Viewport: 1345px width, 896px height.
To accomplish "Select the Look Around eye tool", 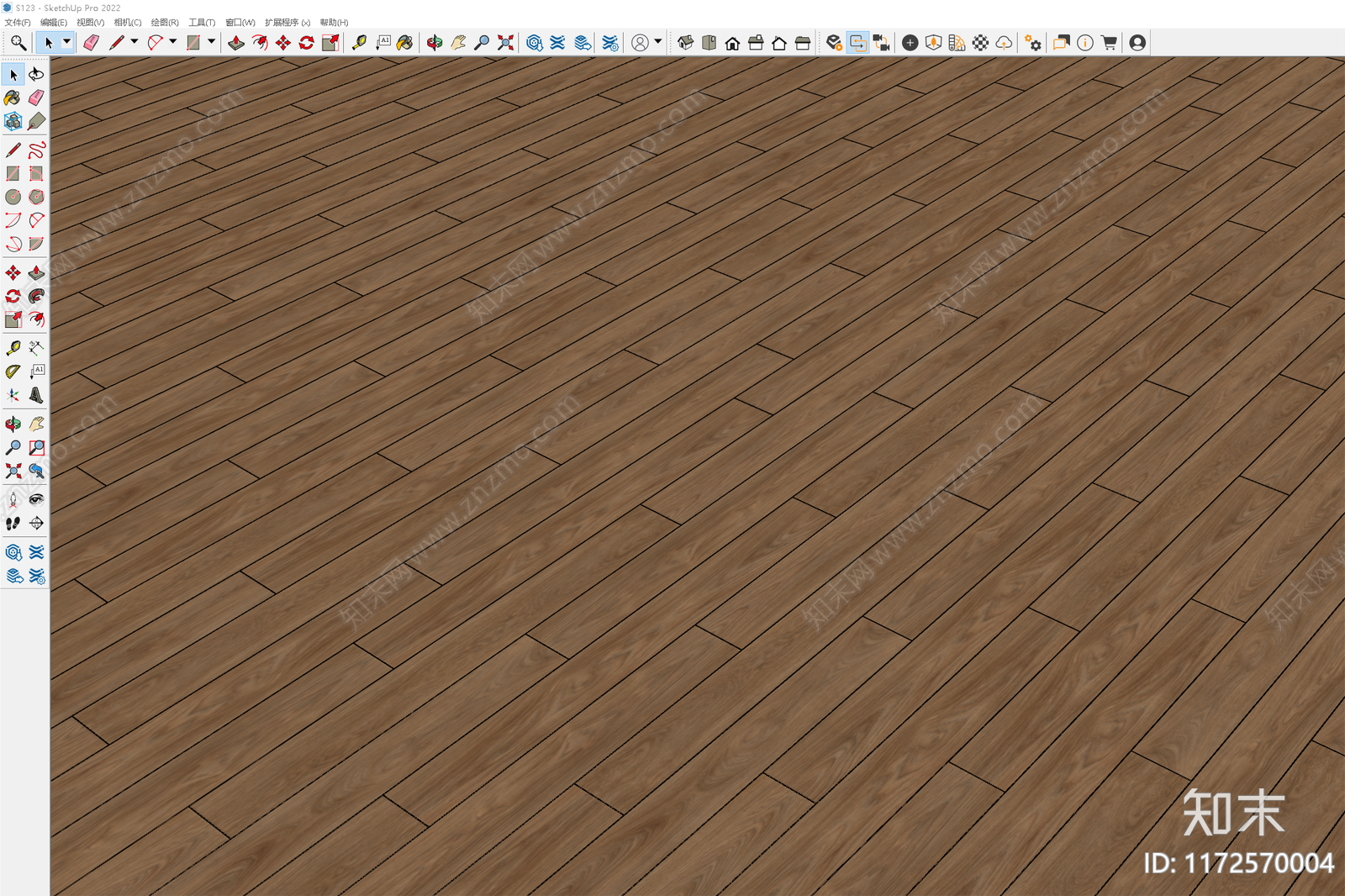I will (x=36, y=500).
